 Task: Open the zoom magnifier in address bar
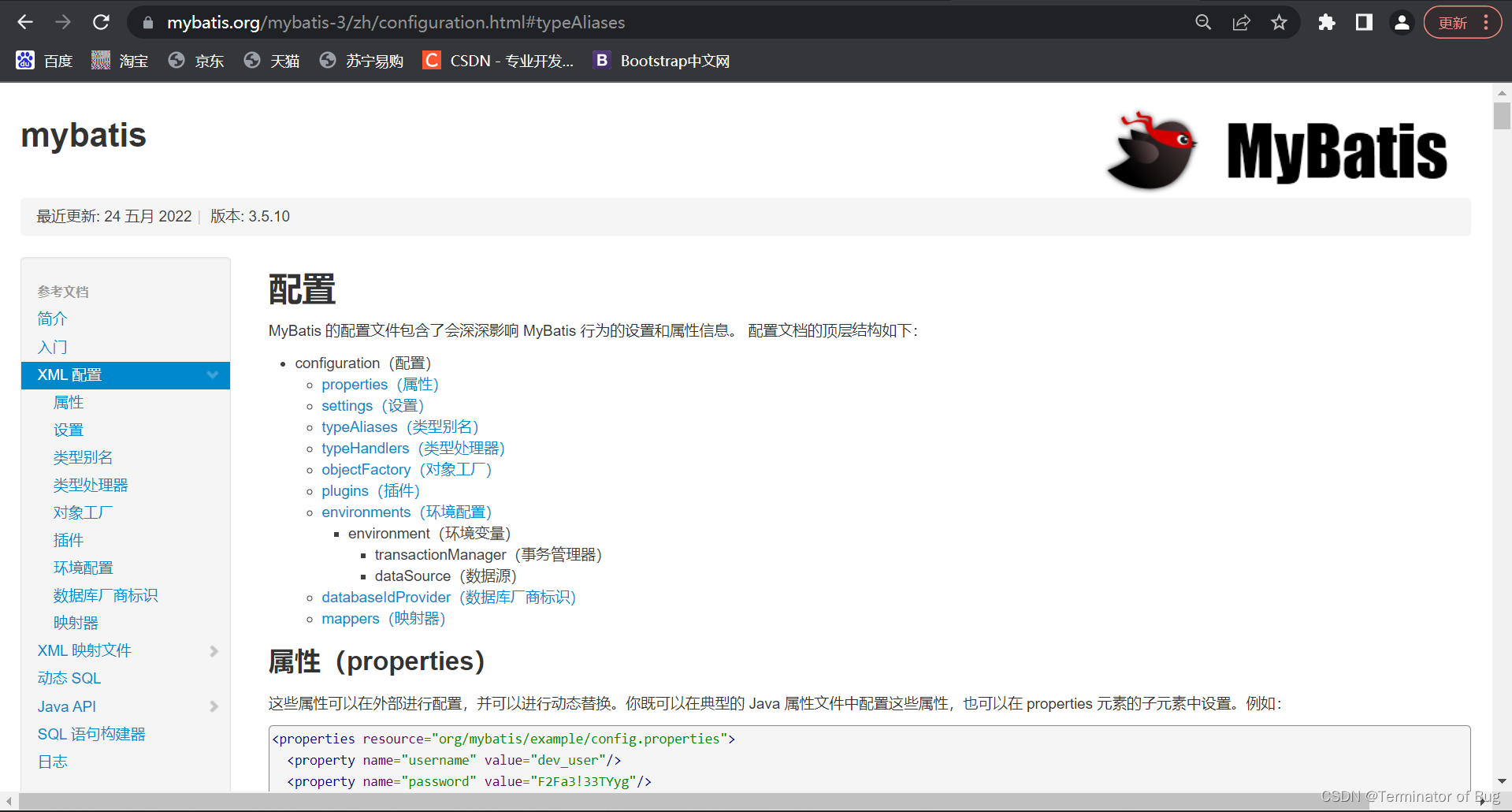pos(1203,22)
